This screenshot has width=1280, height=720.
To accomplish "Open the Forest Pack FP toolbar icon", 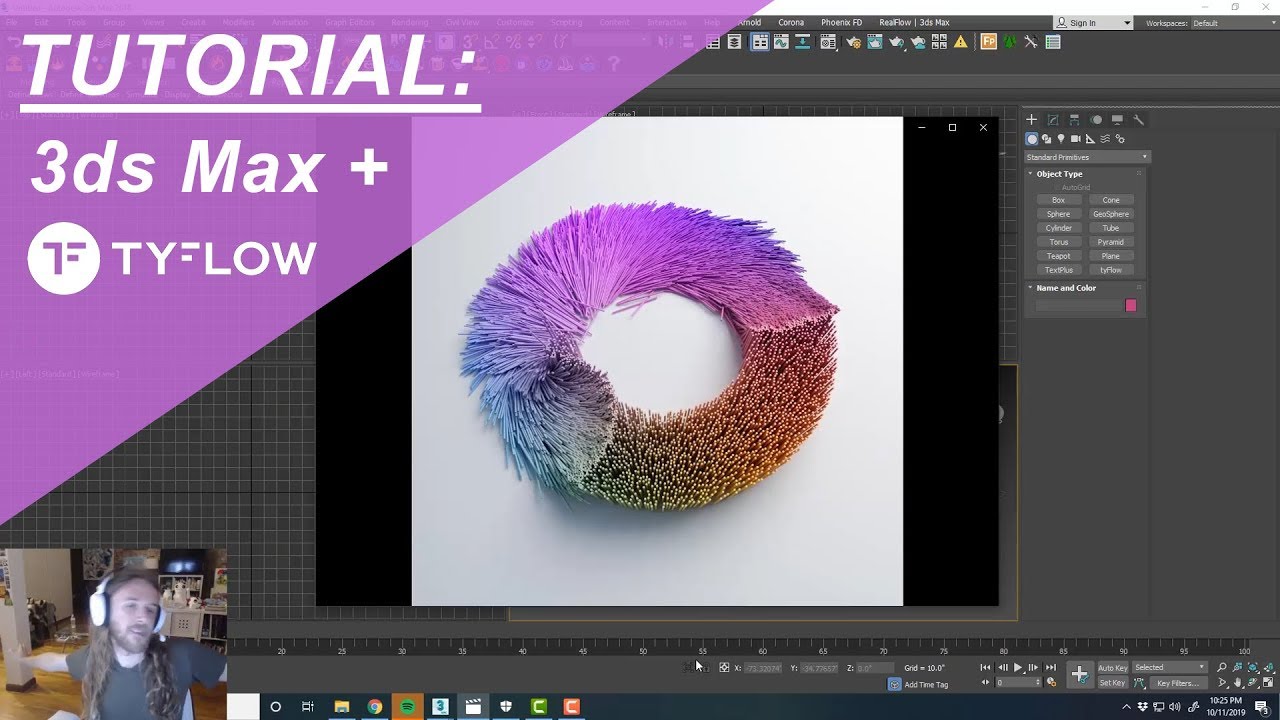I will (988, 42).
